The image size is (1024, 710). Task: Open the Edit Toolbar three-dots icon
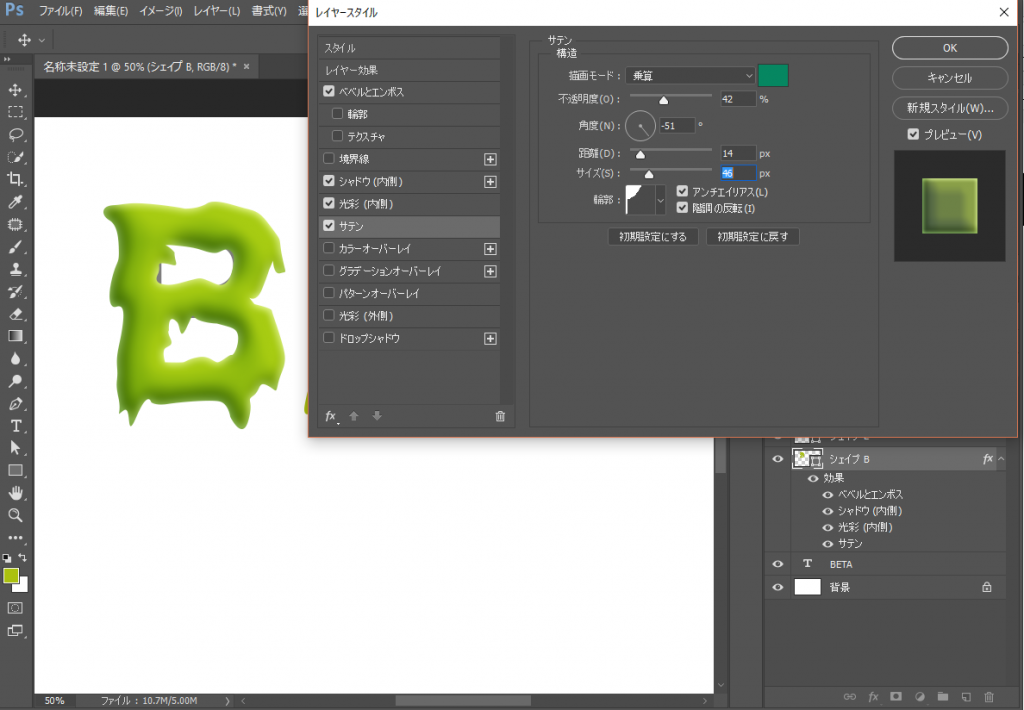[16, 538]
